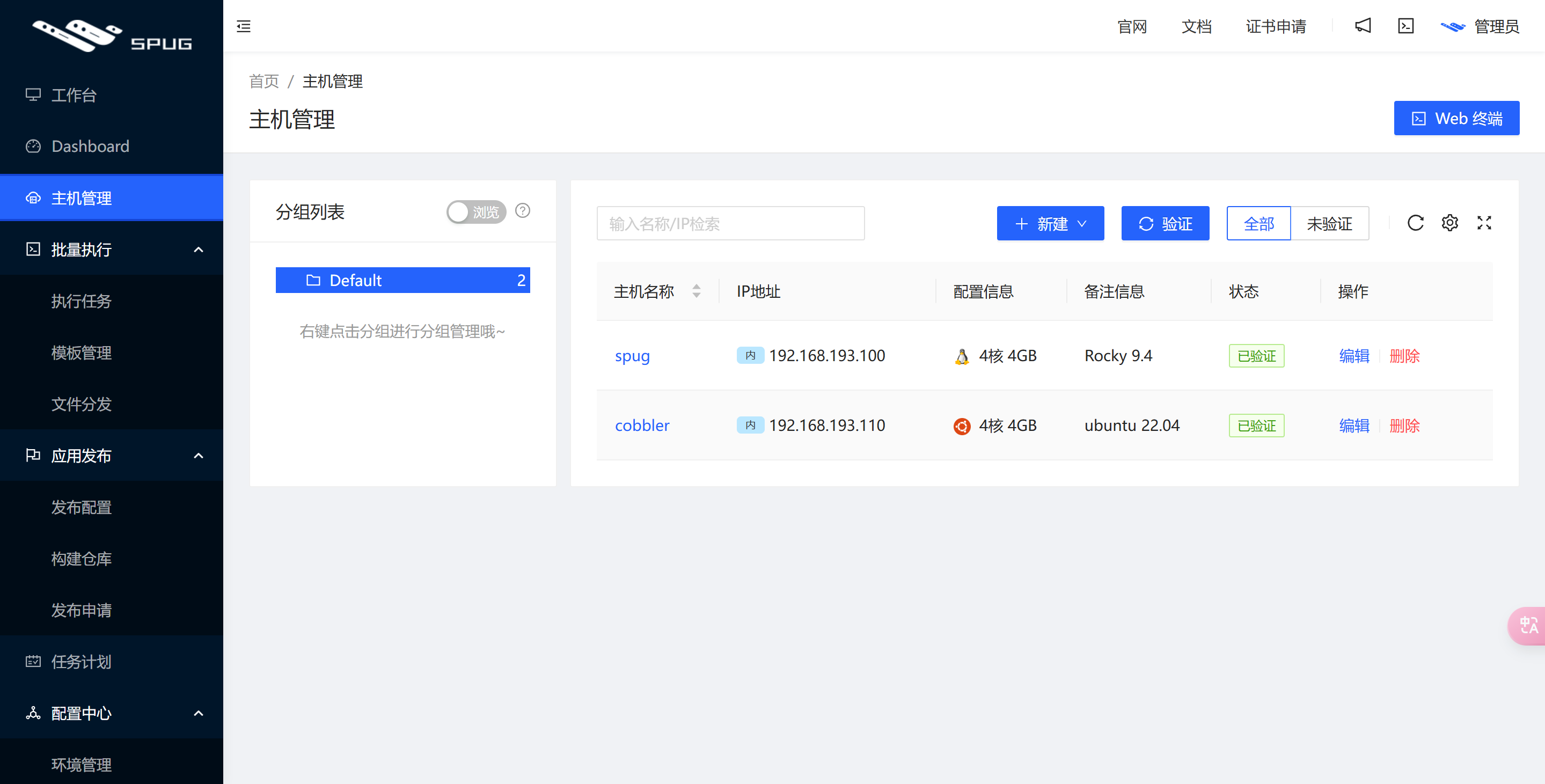The height and width of the screenshot is (784, 1545).
Task: Enter fullscreen mode for the host table
Action: [x=1484, y=223]
